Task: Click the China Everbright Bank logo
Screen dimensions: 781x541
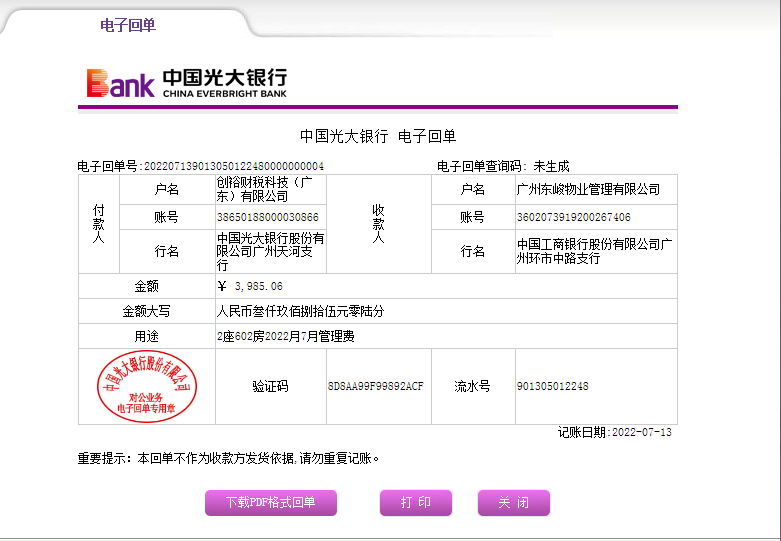Action: click(187, 83)
